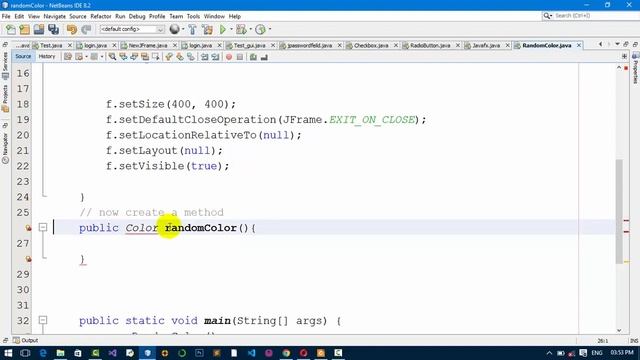
Task: Close the RandomColor.java tab
Action: (x=578, y=45)
